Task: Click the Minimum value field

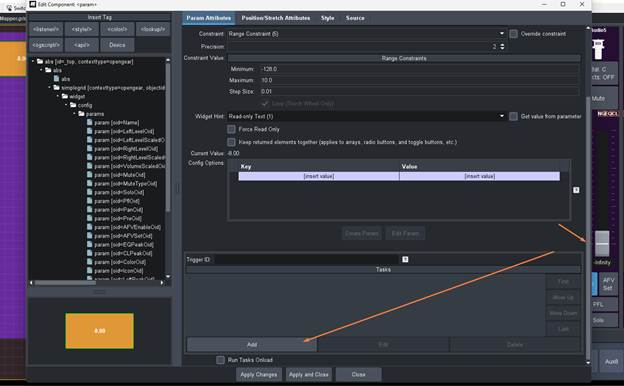Action: [x=419, y=69]
